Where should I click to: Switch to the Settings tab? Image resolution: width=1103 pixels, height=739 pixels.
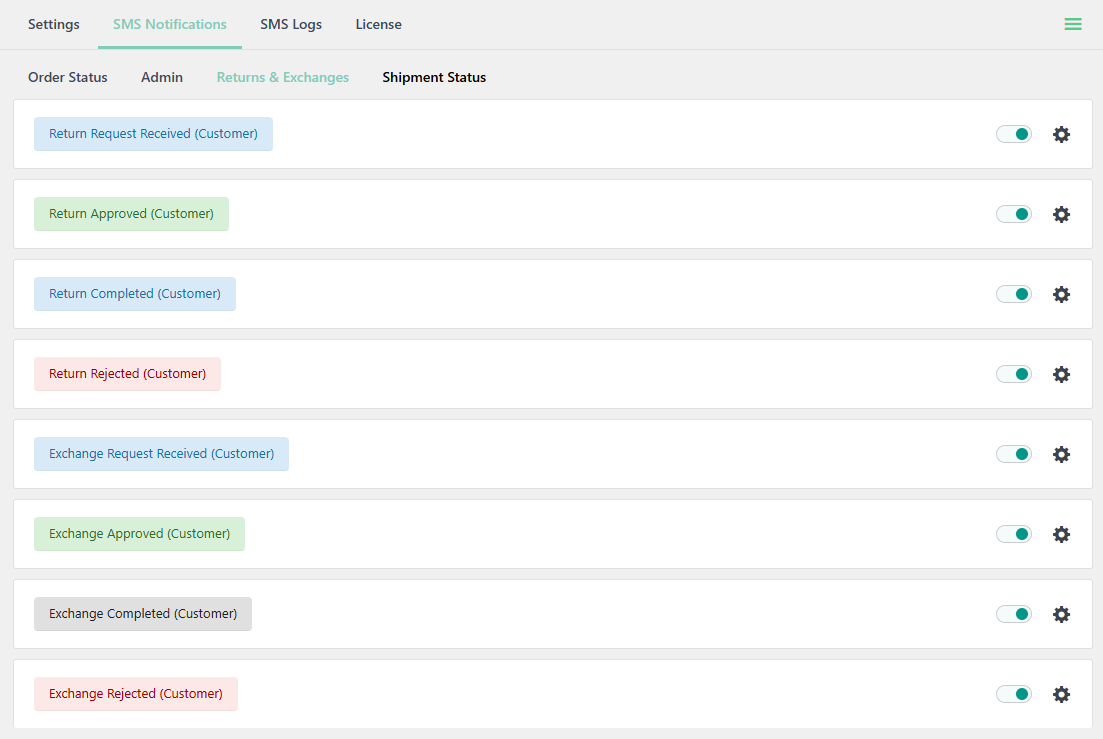click(54, 24)
